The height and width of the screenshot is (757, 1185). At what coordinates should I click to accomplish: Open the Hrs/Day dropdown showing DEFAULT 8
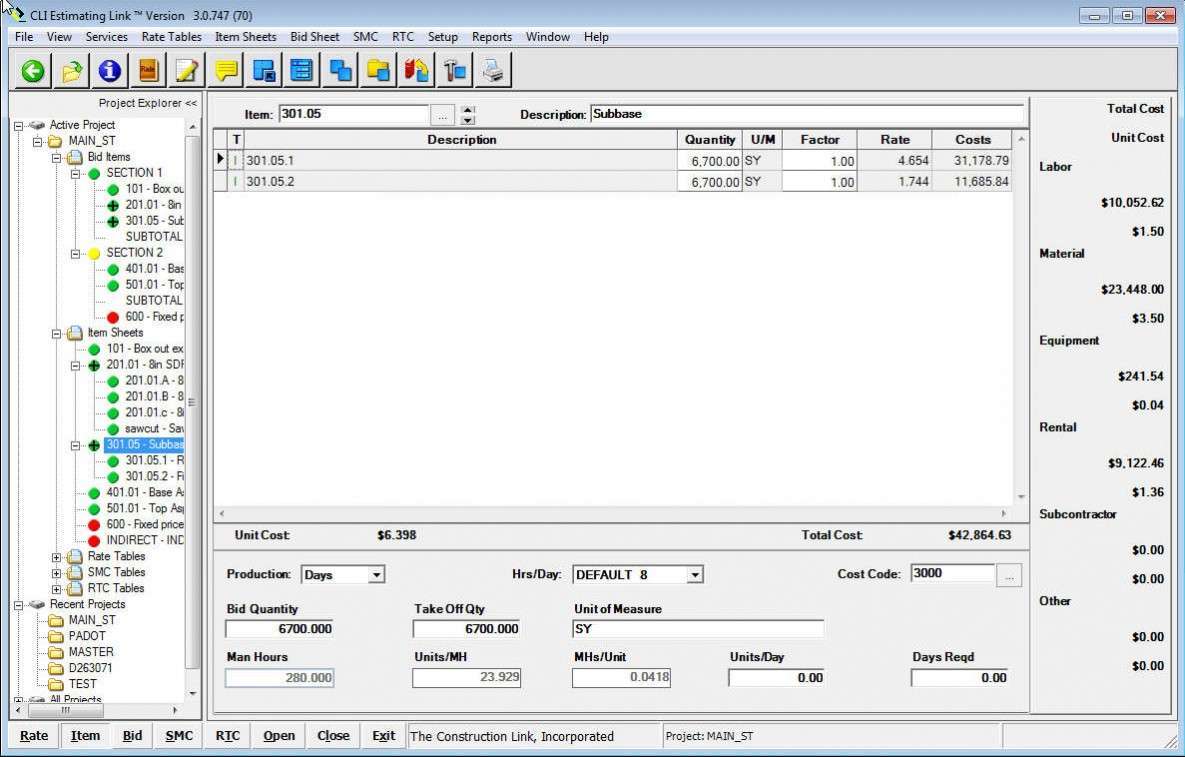point(695,575)
